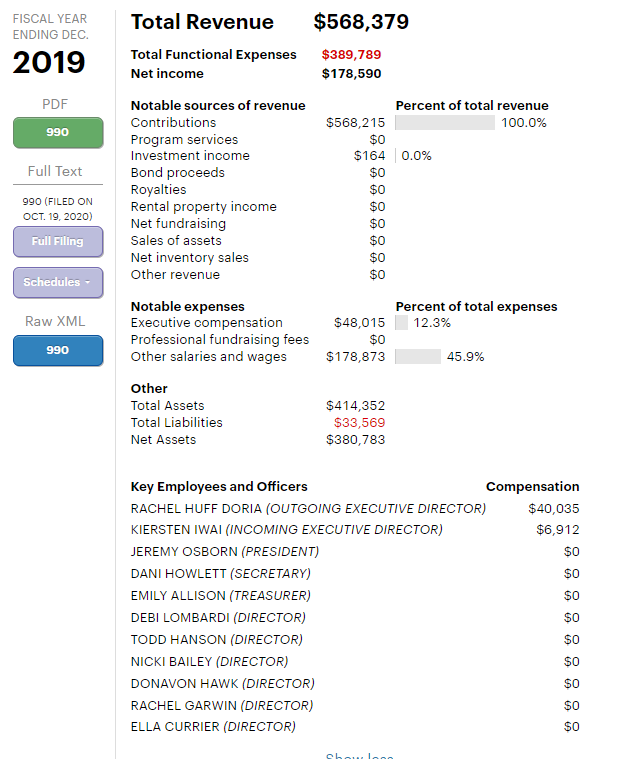Screen dimensions: 628x759
Task: Click the Total Functional Expenses amount
Action: click(351, 55)
